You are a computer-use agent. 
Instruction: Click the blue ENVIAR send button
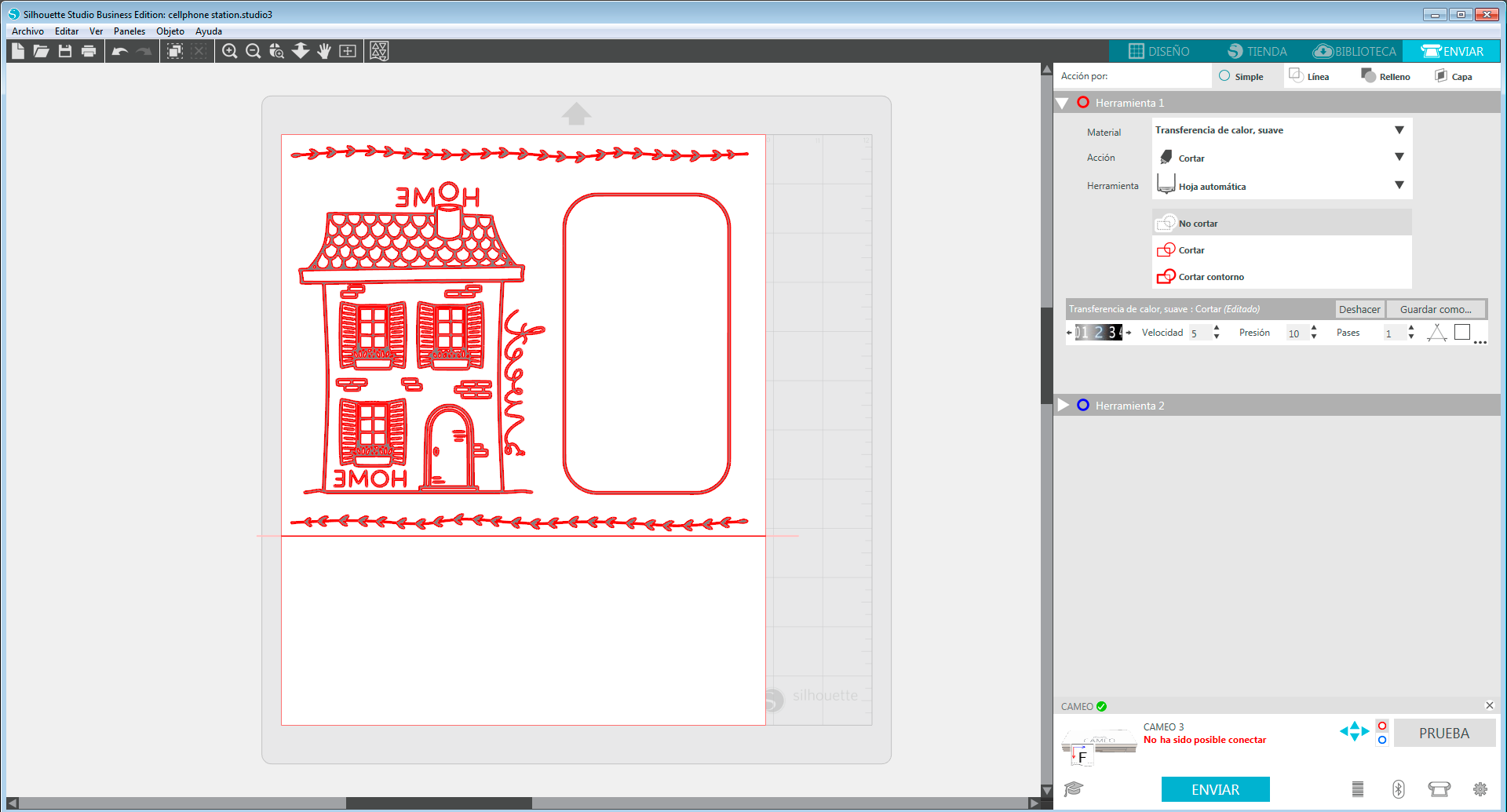point(1215,789)
